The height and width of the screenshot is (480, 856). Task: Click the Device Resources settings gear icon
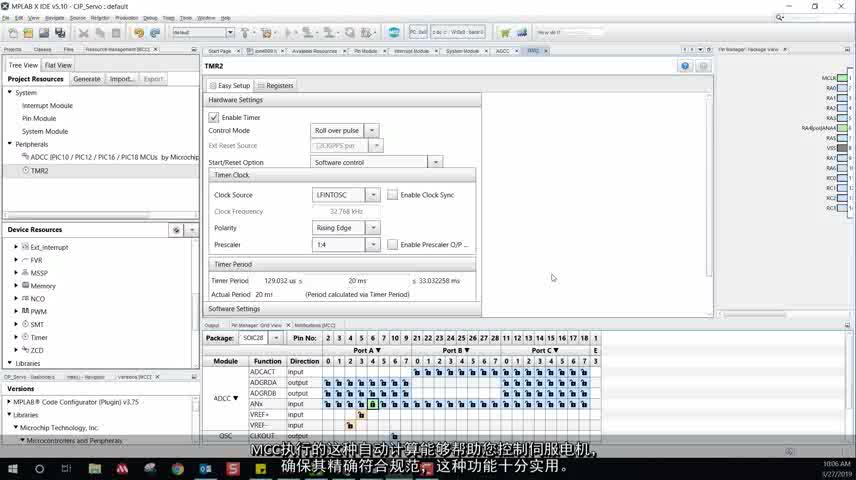(176, 230)
